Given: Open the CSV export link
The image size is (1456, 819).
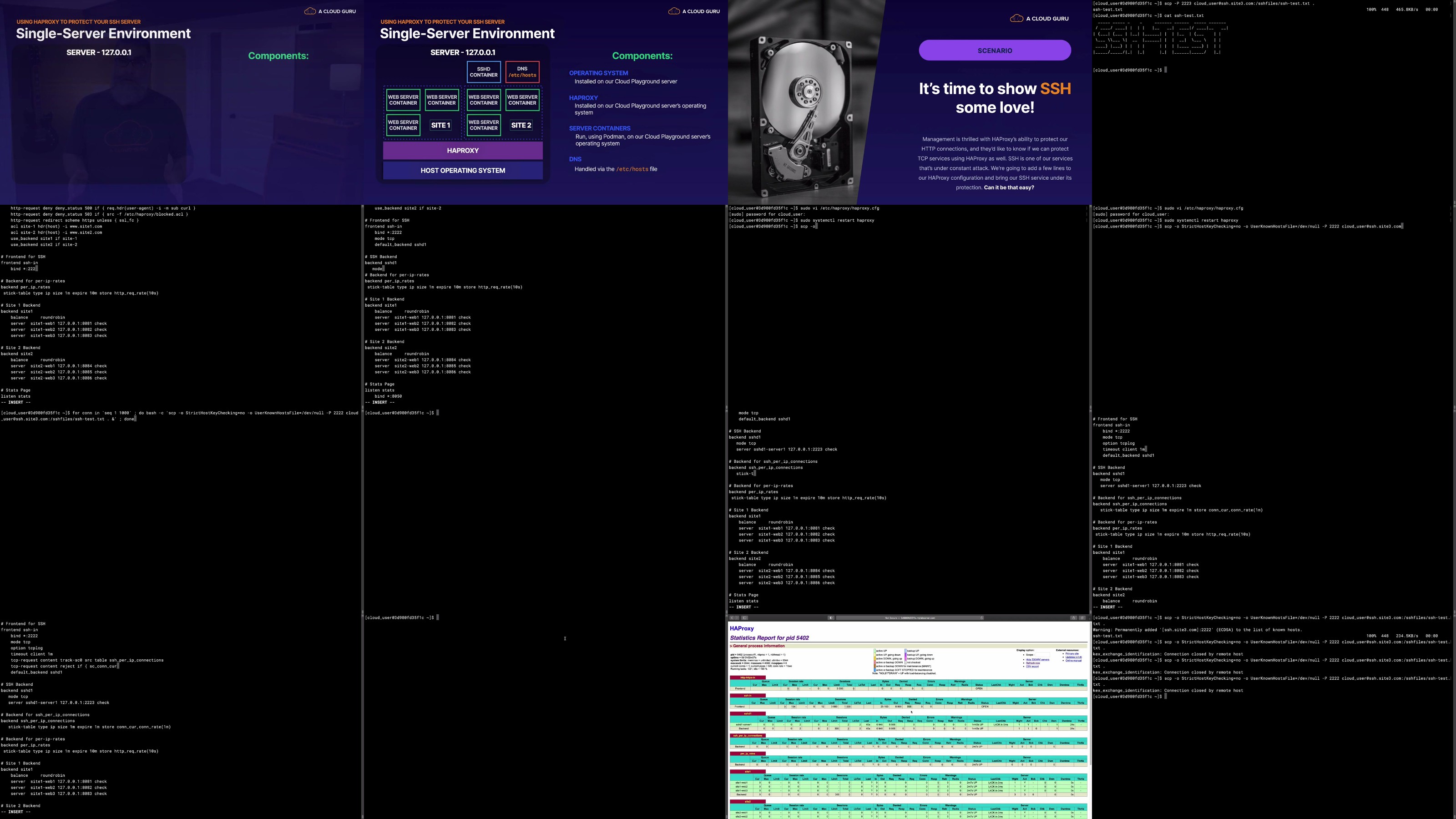Looking at the screenshot, I should pyautogui.click(x=1032, y=667).
